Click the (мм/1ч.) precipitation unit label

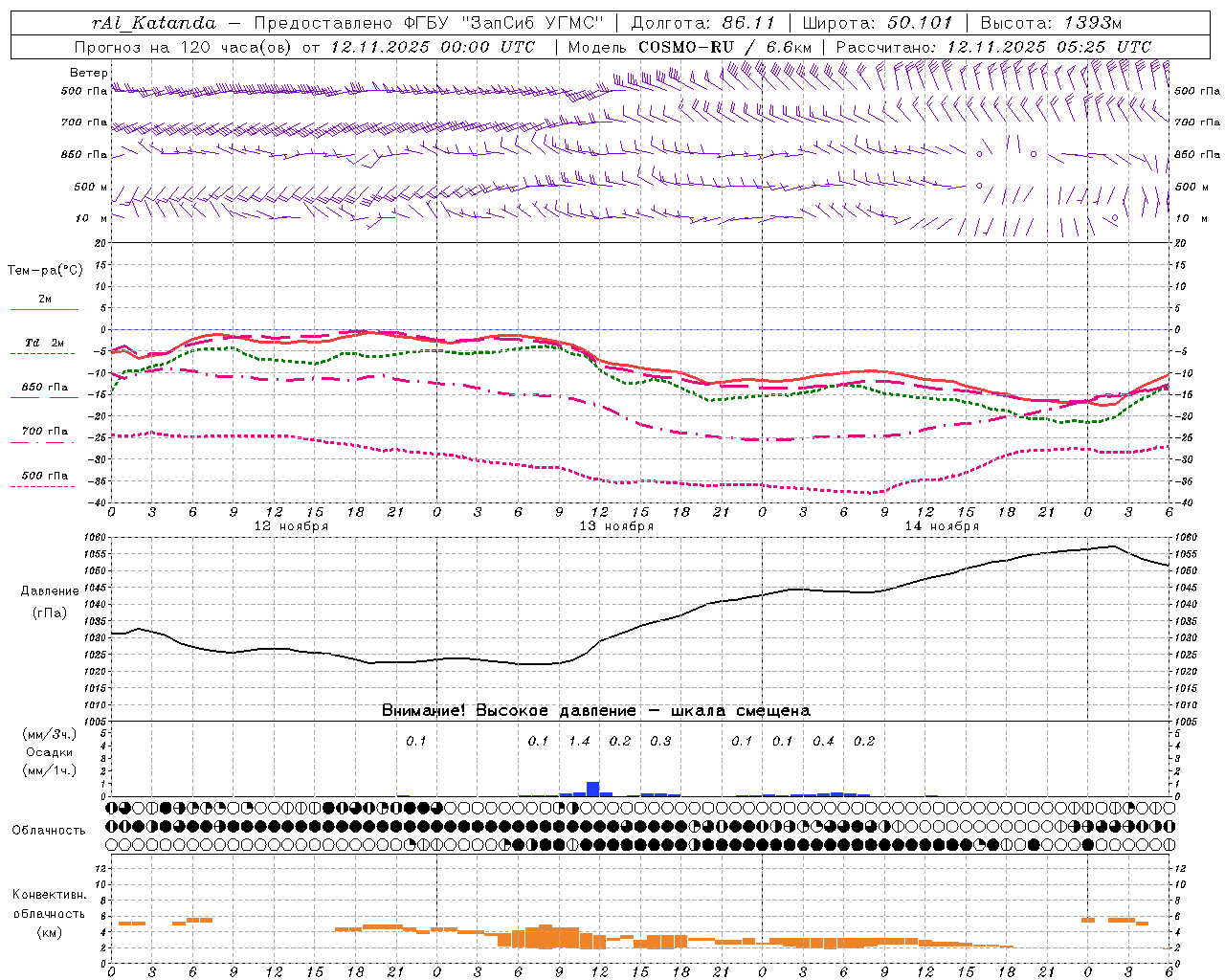[x=50, y=770]
